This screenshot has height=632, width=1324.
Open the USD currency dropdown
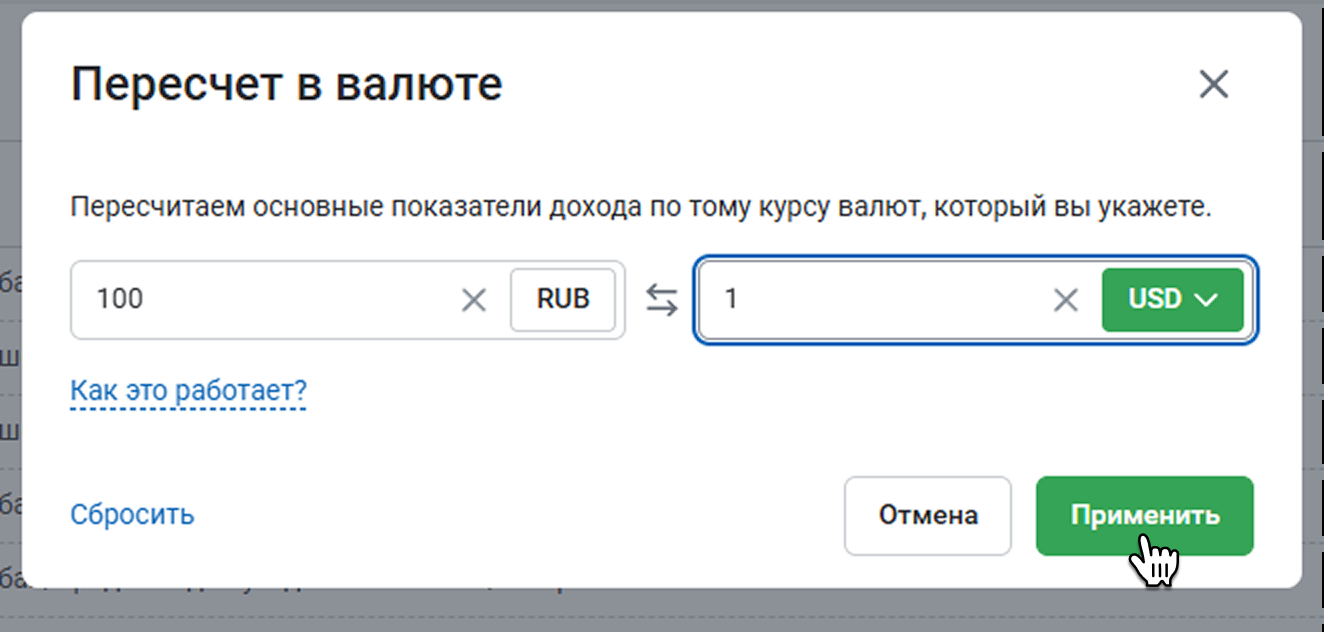point(1172,299)
